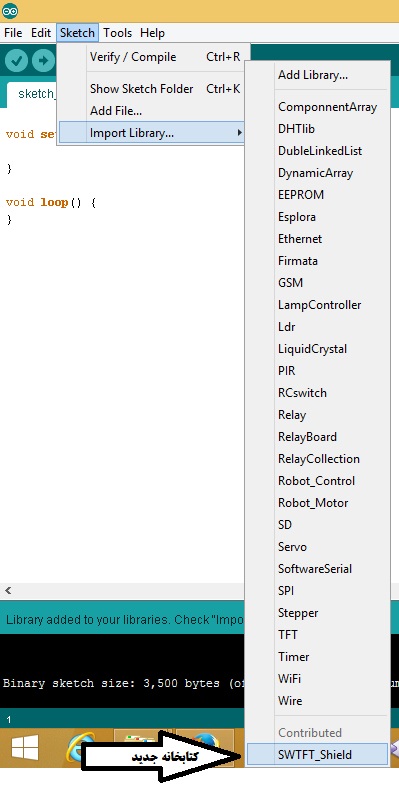
Task: Import the DubleLinkedList library
Action: (x=317, y=151)
